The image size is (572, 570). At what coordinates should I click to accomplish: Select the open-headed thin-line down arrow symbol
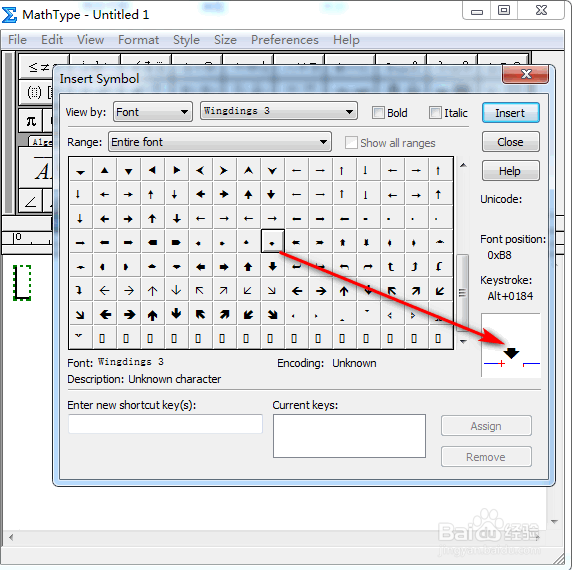pos(177,290)
